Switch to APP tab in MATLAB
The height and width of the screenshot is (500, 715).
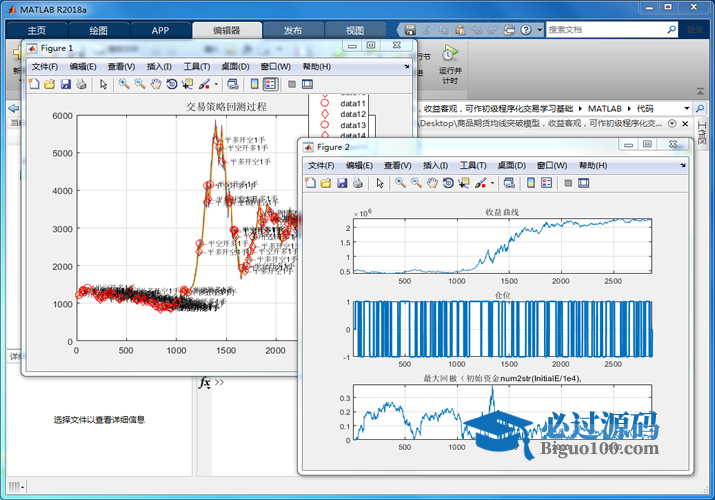click(x=161, y=31)
